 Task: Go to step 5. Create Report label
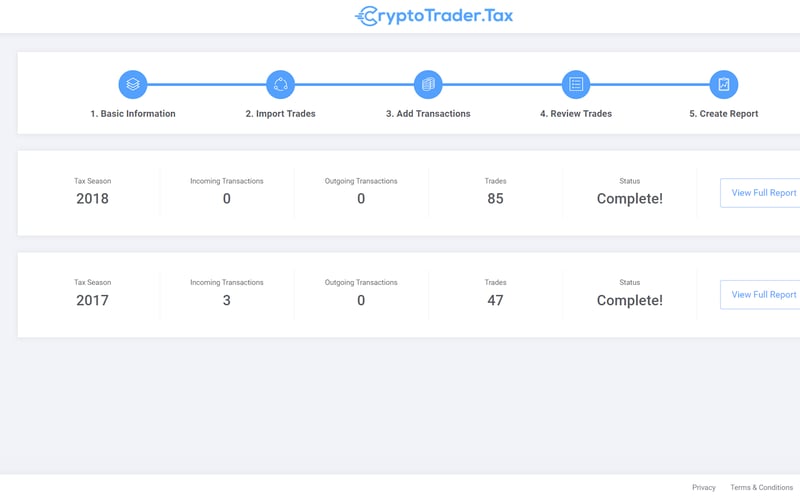[x=723, y=114]
